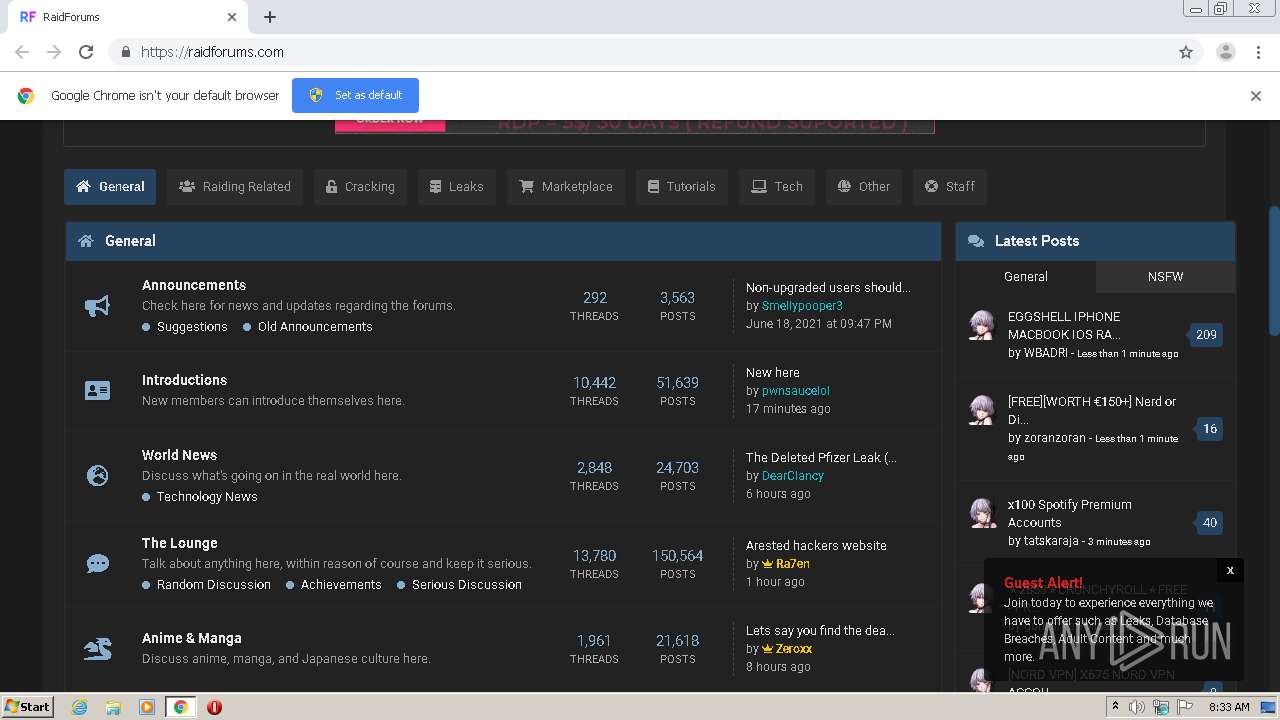Open the 'New here' thread
This screenshot has height=720, width=1280.
click(773, 373)
